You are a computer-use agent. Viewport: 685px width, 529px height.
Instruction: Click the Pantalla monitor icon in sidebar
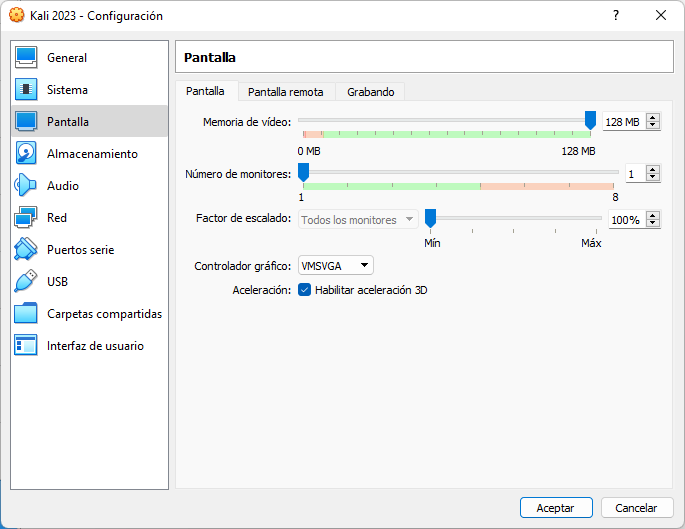coord(26,121)
